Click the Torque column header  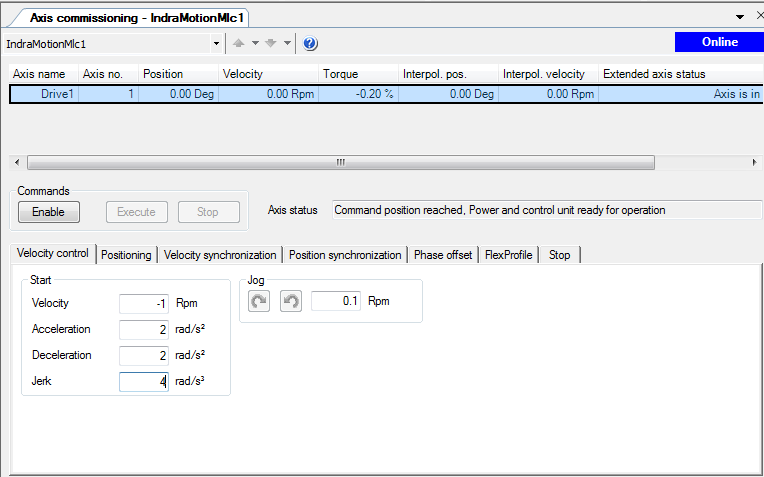358,74
